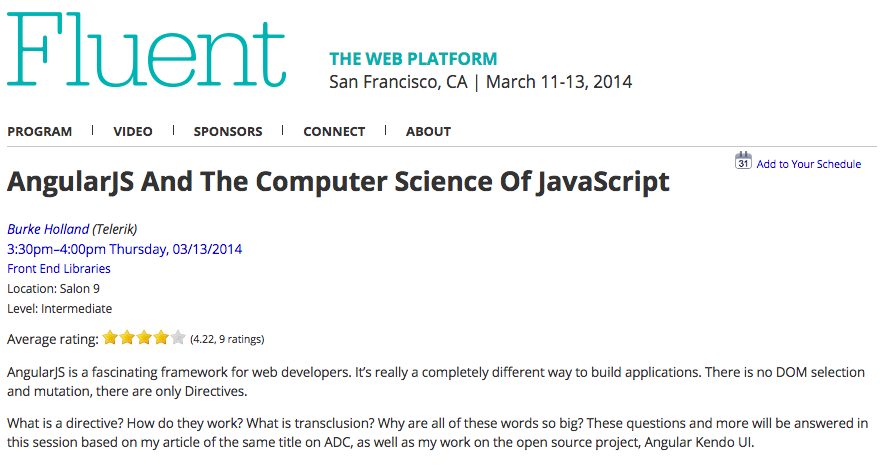Click the 3:30pm–4:00pm Thursday time link
The image size is (880, 469).
[x=124, y=249]
